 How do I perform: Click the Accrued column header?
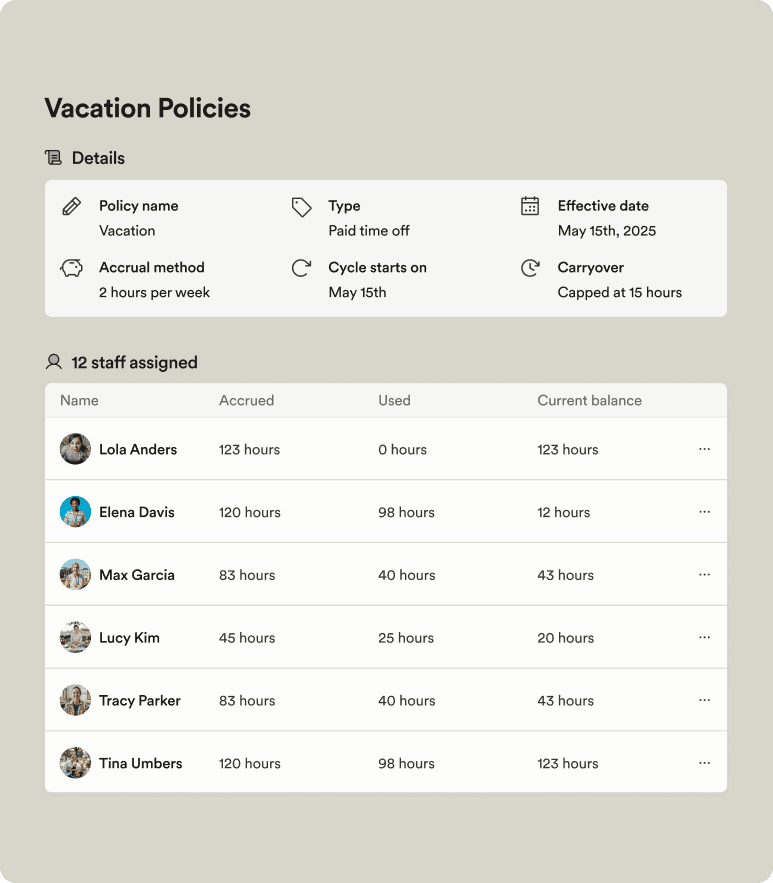point(246,400)
